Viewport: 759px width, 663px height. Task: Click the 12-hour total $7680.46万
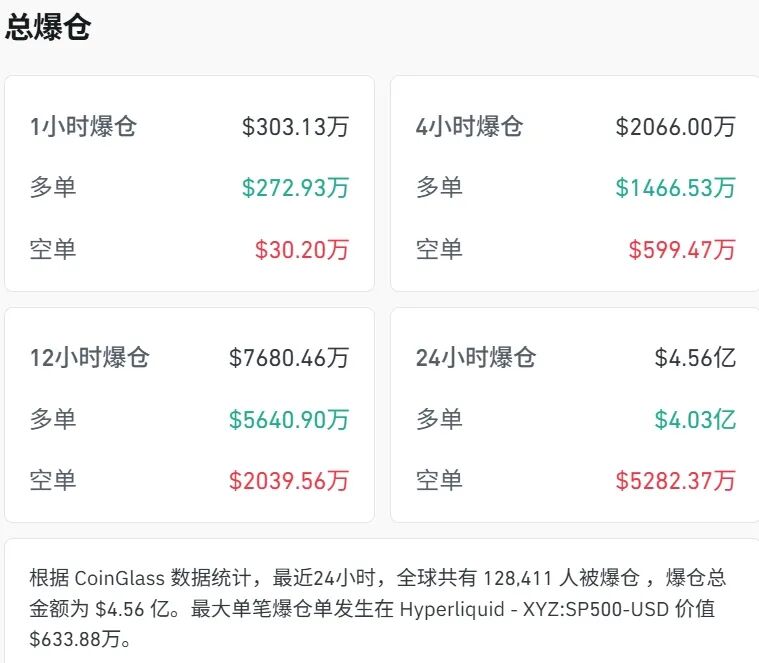click(x=289, y=358)
